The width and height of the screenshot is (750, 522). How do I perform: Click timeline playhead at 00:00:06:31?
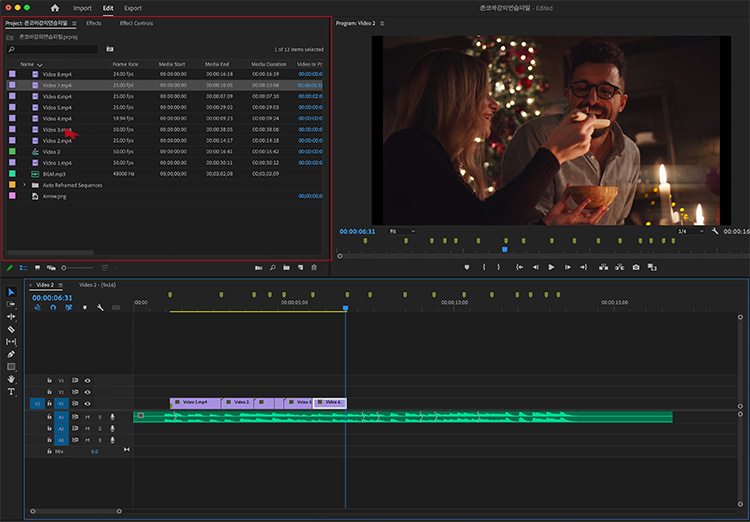pyautogui.click(x=345, y=308)
